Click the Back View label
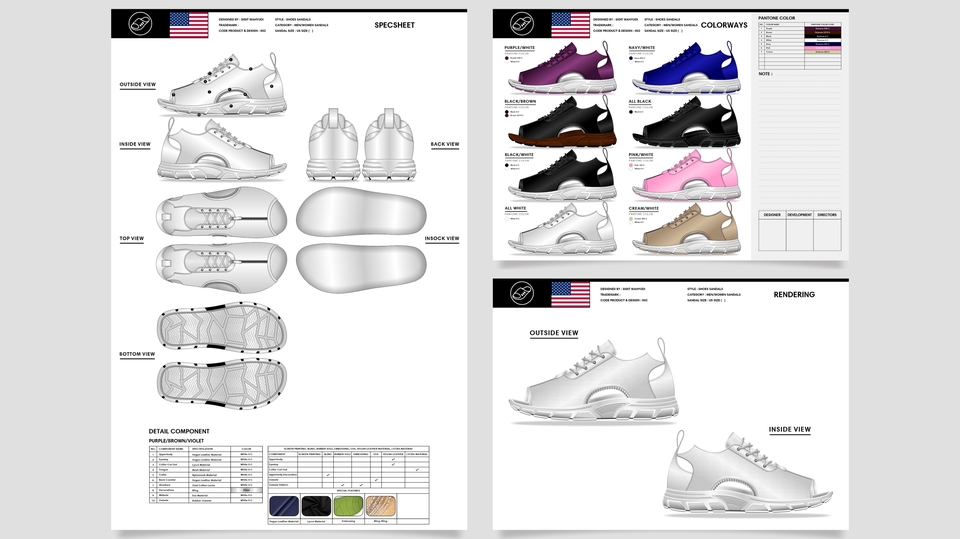960x539 pixels. (x=445, y=144)
